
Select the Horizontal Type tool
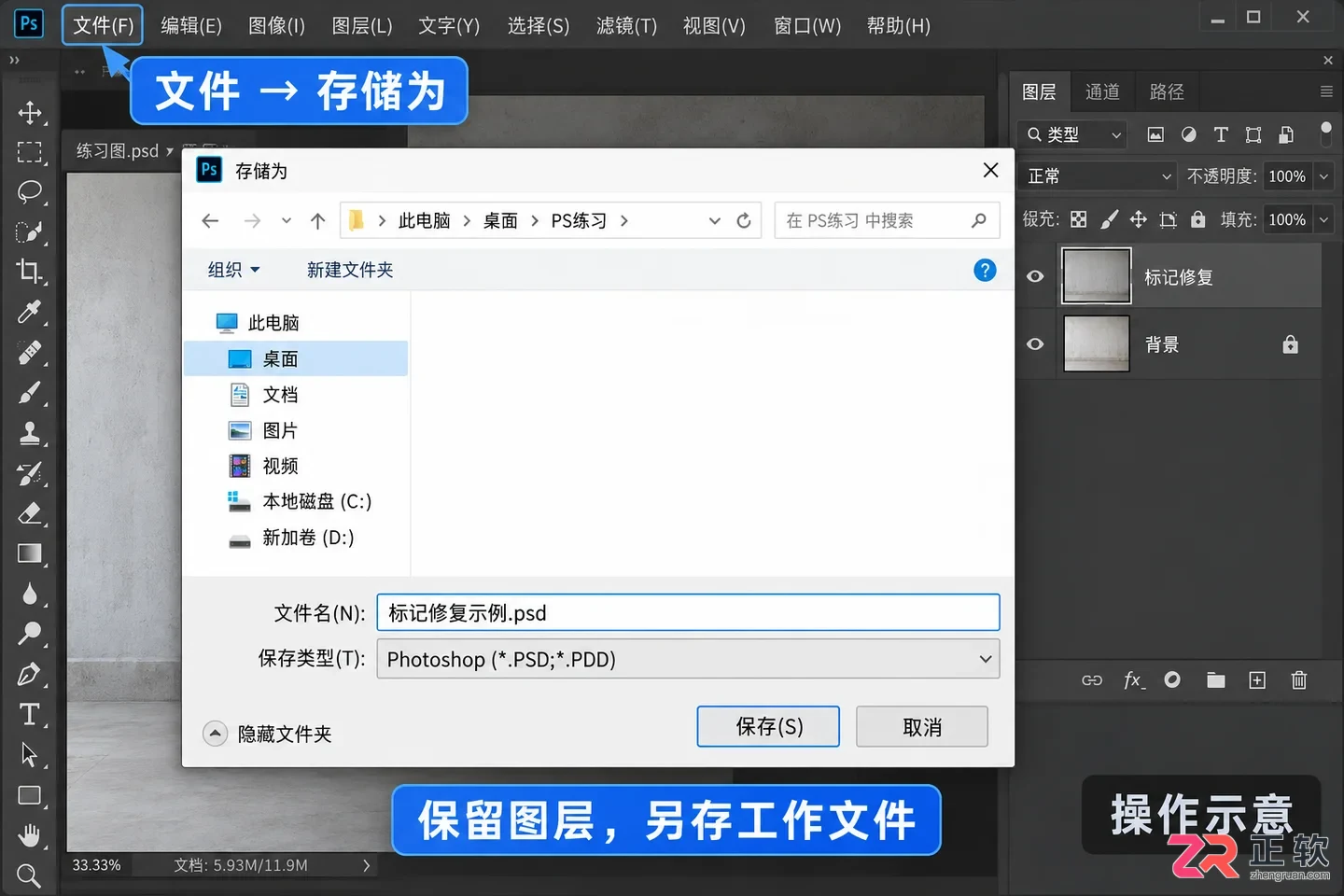pos(30,714)
